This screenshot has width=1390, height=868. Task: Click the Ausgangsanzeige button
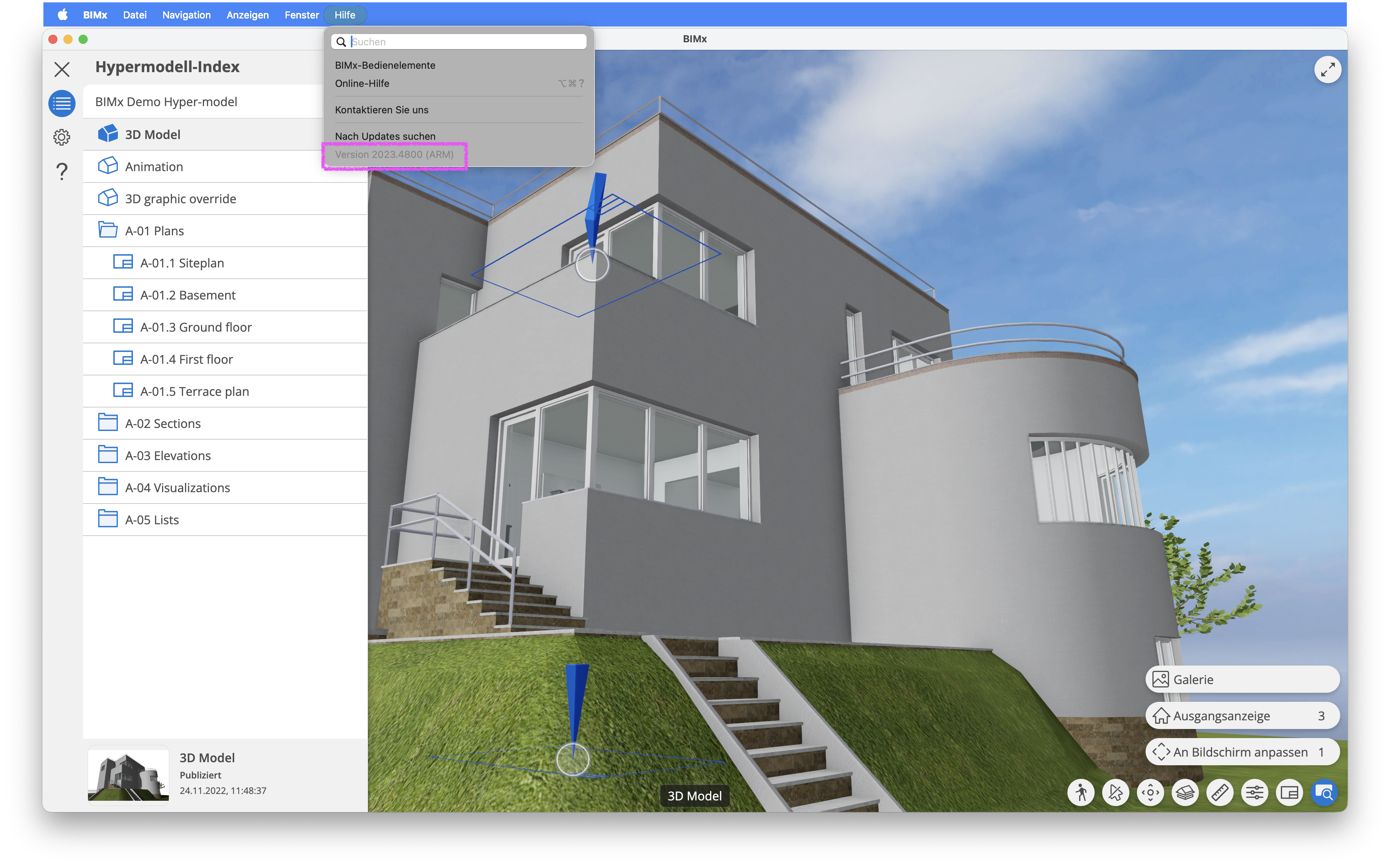[1243, 716]
